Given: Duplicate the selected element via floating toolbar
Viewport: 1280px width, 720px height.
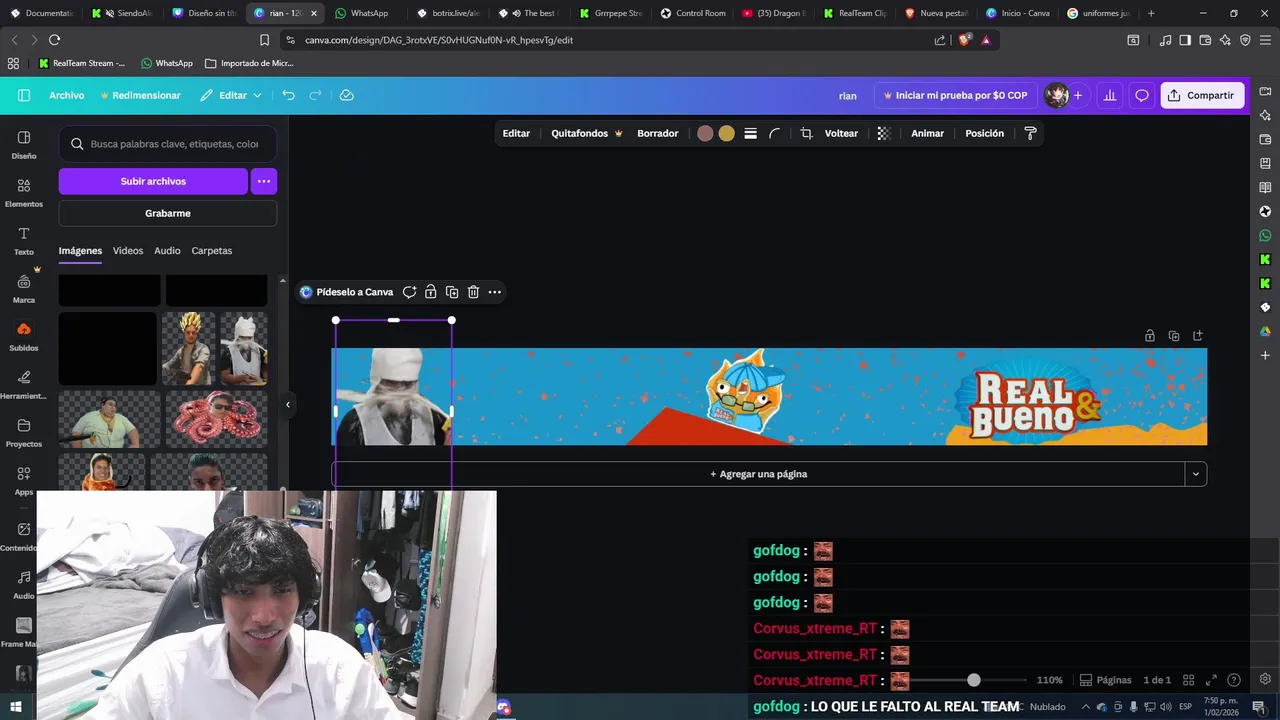Looking at the screenshot, I should [x=452, y=292].
